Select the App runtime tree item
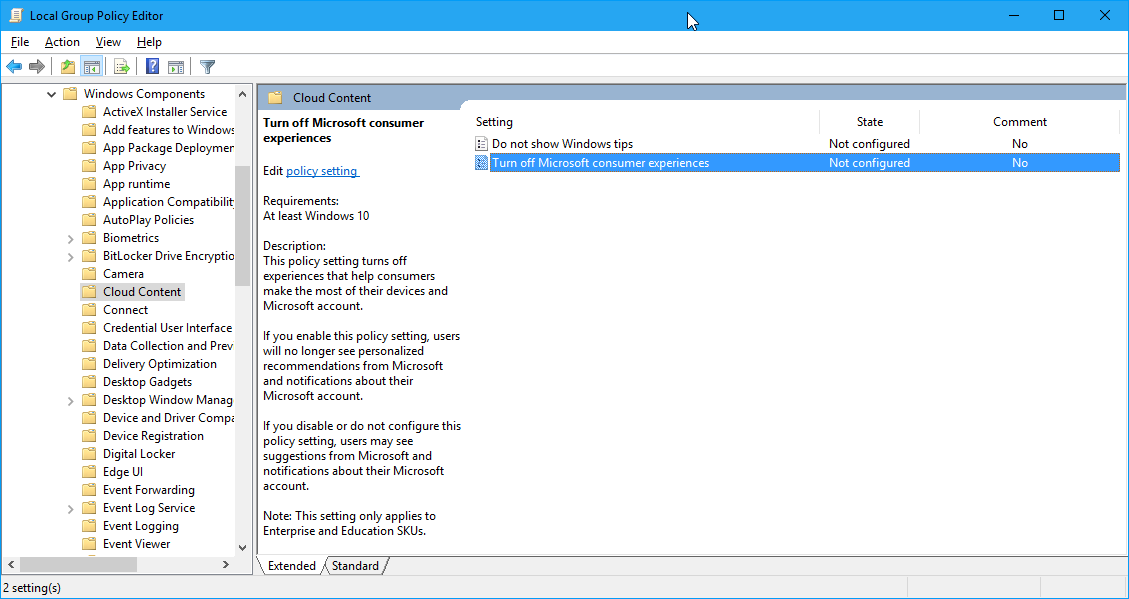This screenshot has width=1129, height=599. coord(136,184)
